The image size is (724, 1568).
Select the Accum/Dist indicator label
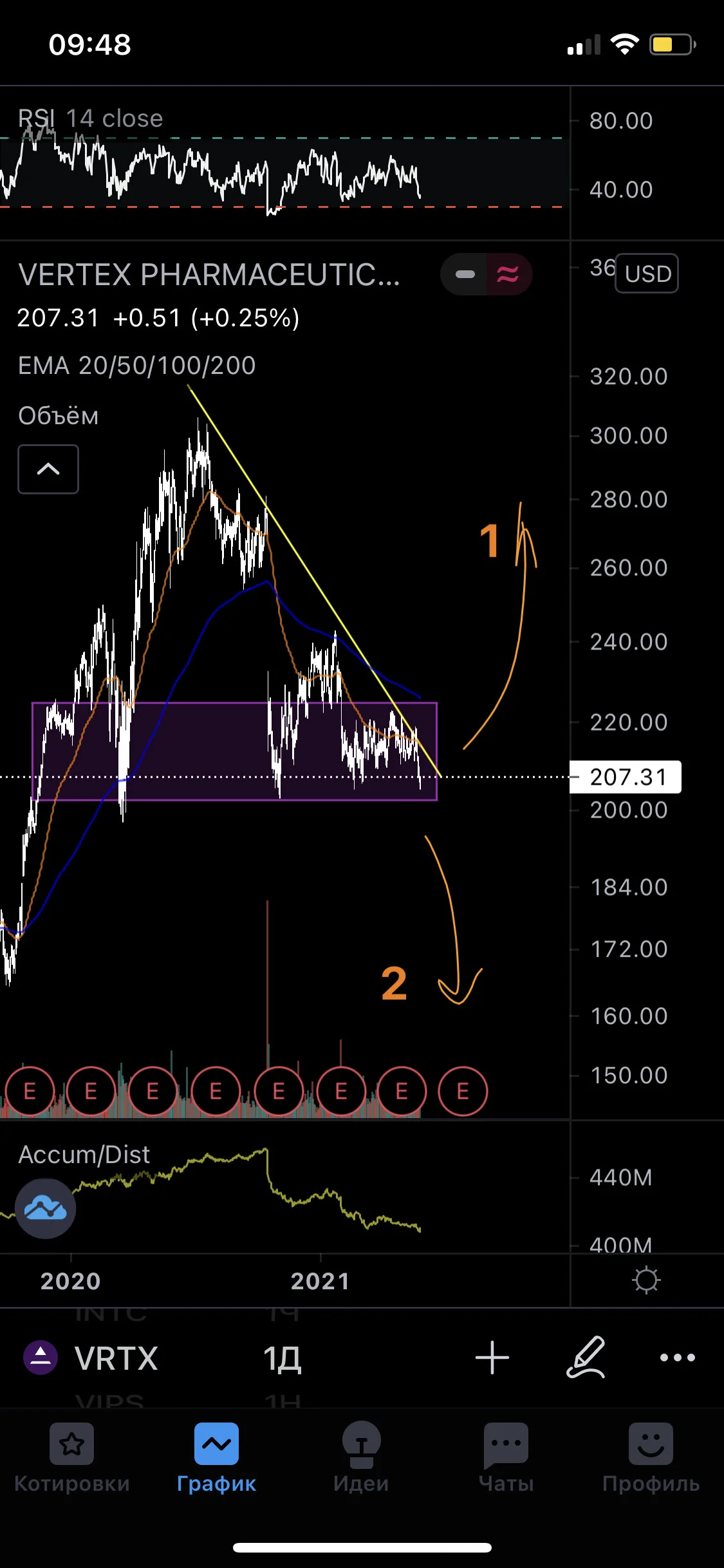pyautogui.click(x=84, y=1154)
